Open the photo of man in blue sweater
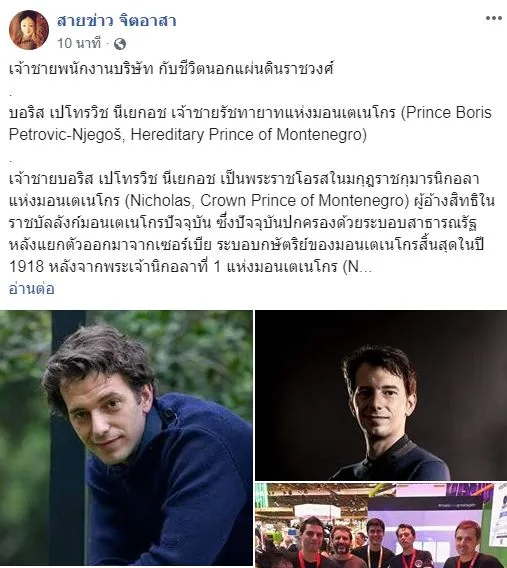 pos(126,438)
